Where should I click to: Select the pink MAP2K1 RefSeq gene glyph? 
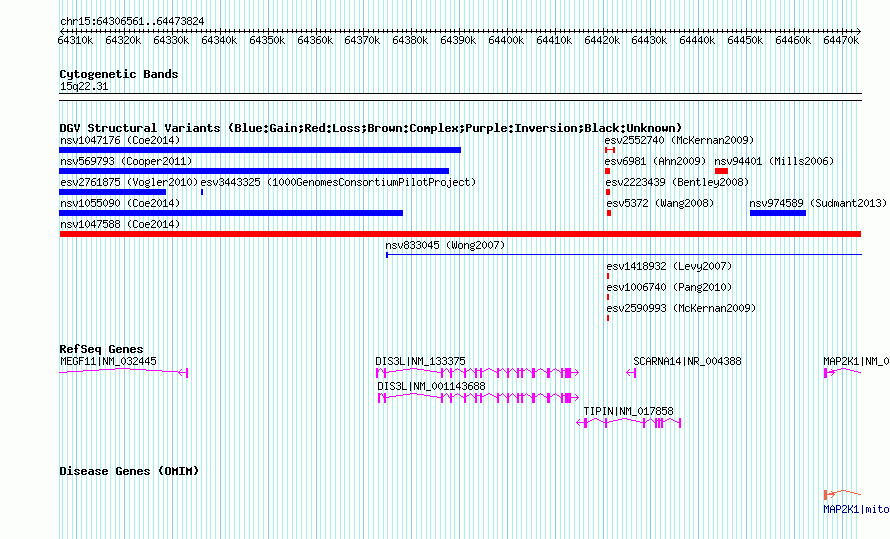click(x=842, y=372)
